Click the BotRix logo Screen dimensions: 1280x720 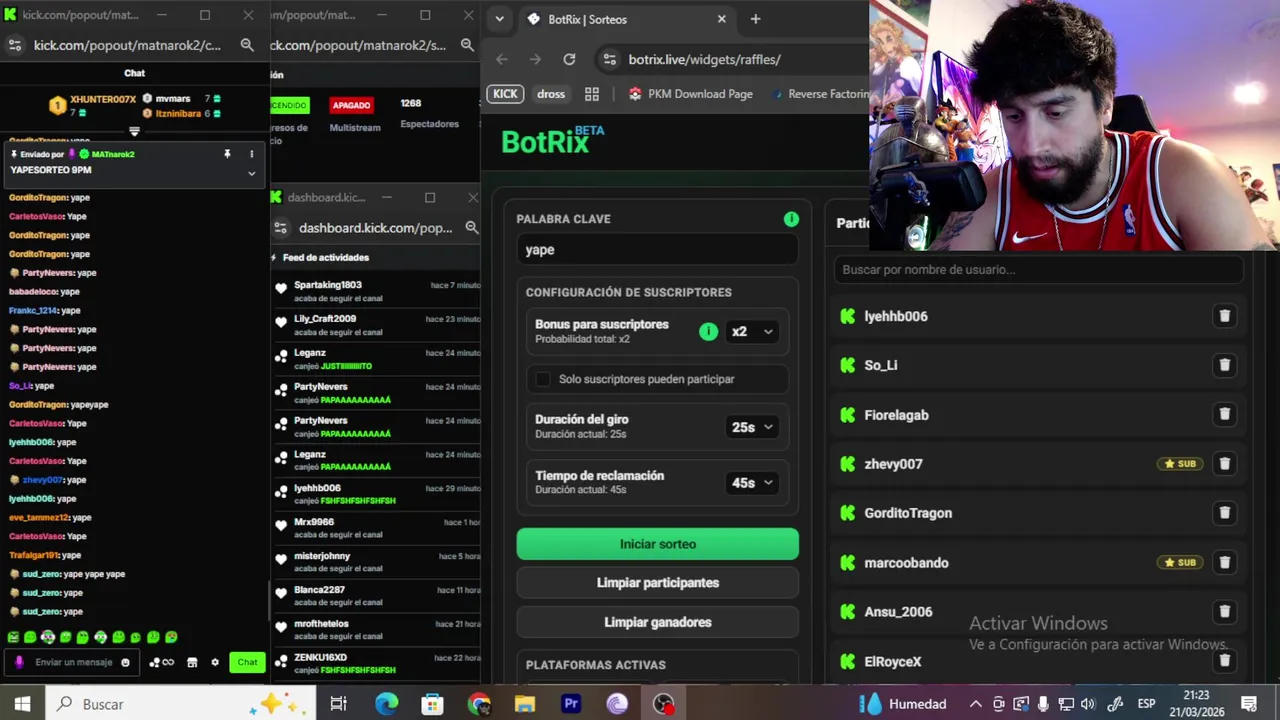point(553,141)
